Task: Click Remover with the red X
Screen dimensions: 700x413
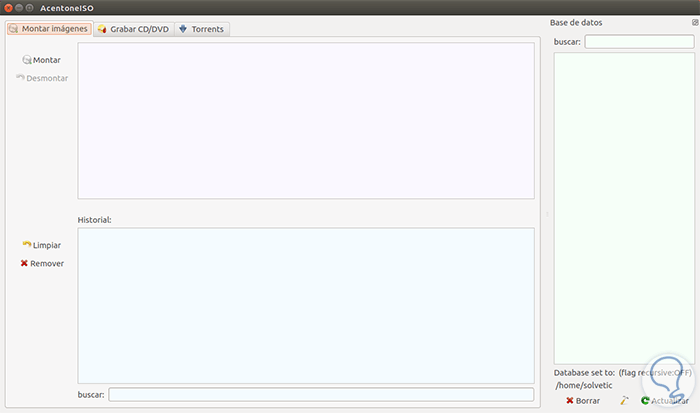Action: (x=42, y=263)
